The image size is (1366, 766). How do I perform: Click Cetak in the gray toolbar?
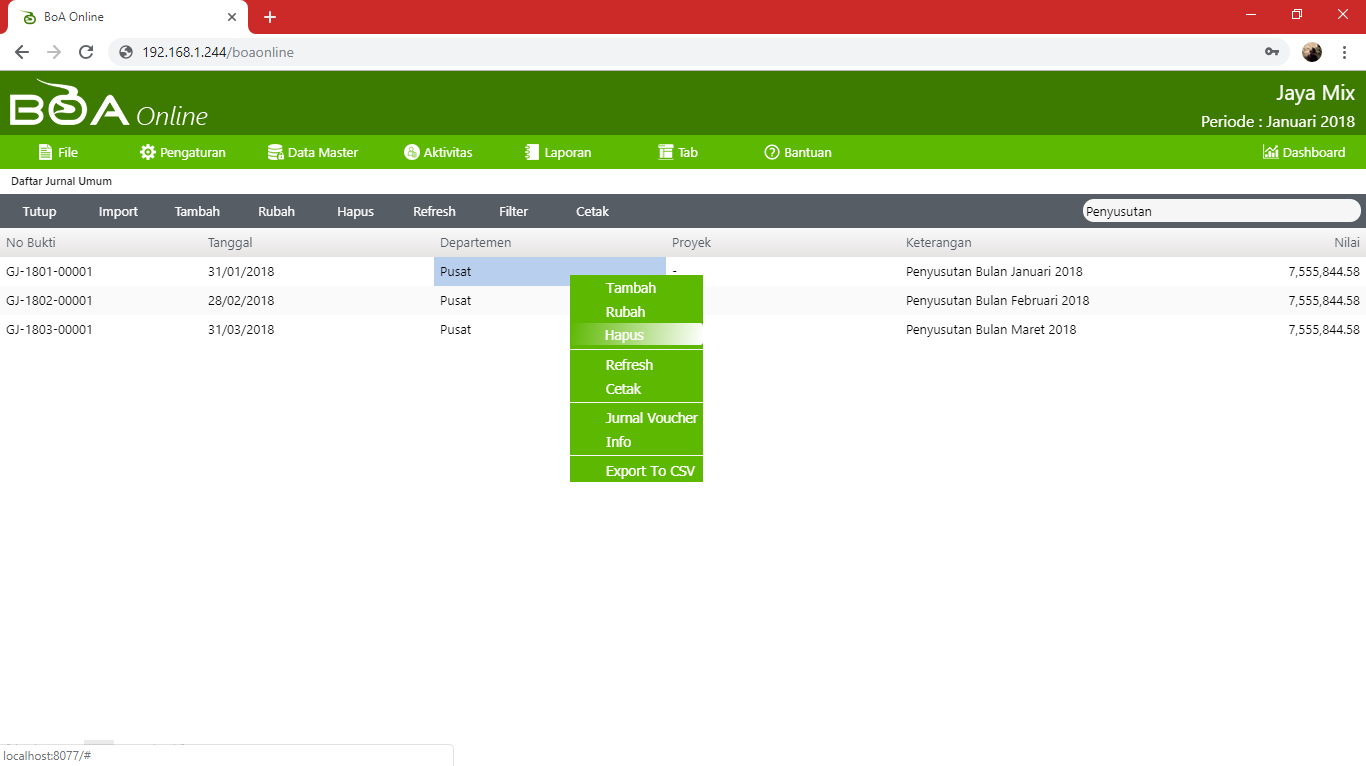592,211
